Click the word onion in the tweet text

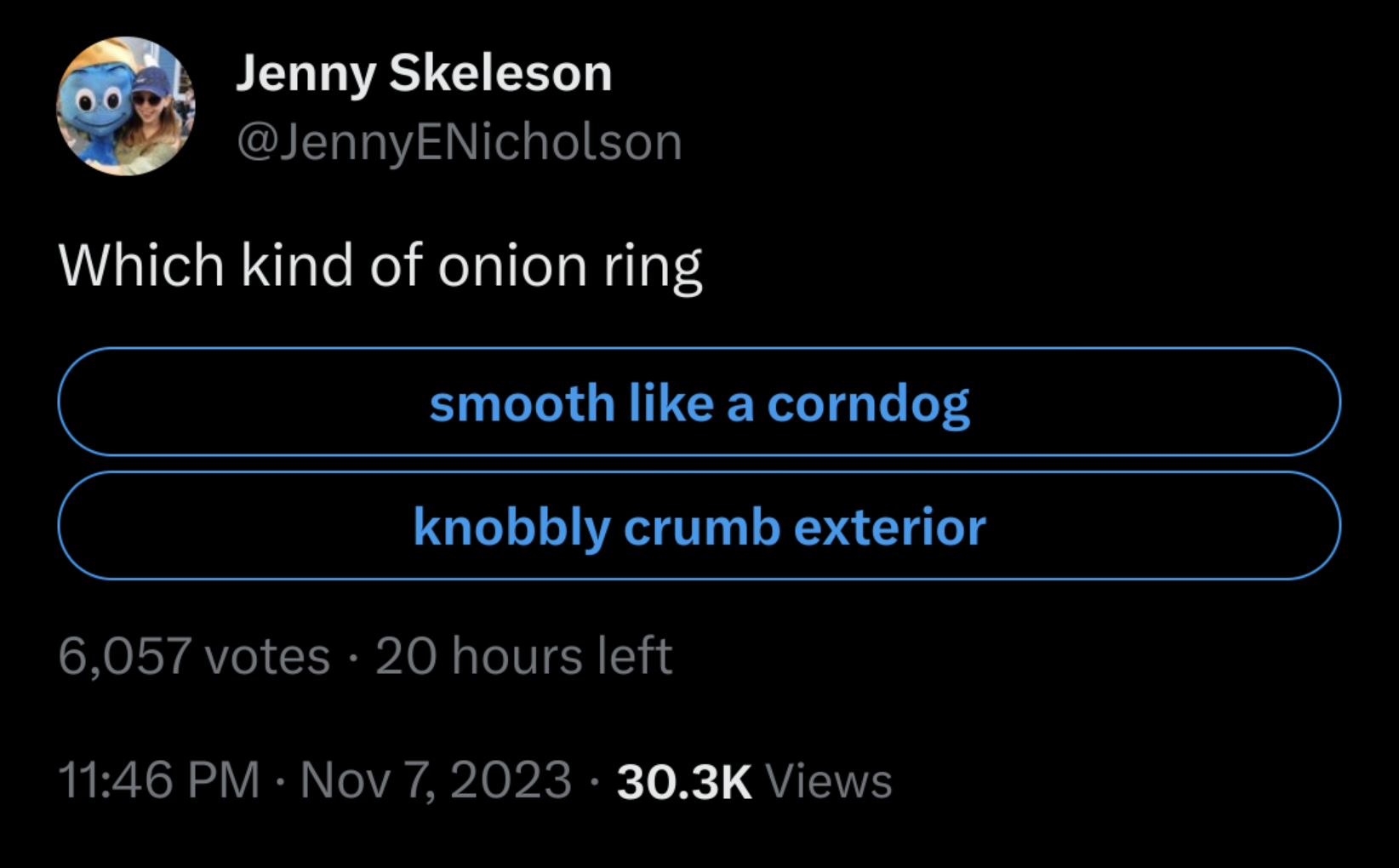512,266
